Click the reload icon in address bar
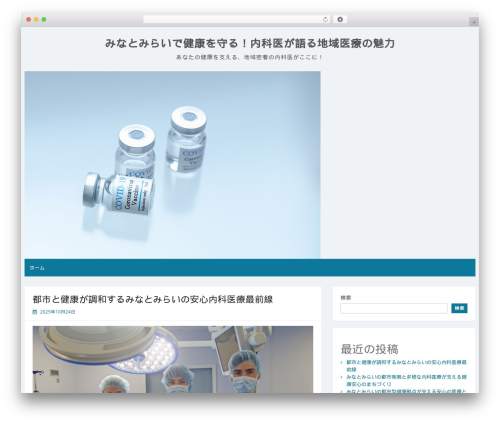The width and height of the screenshot is (500, 423). pos(325,20)
